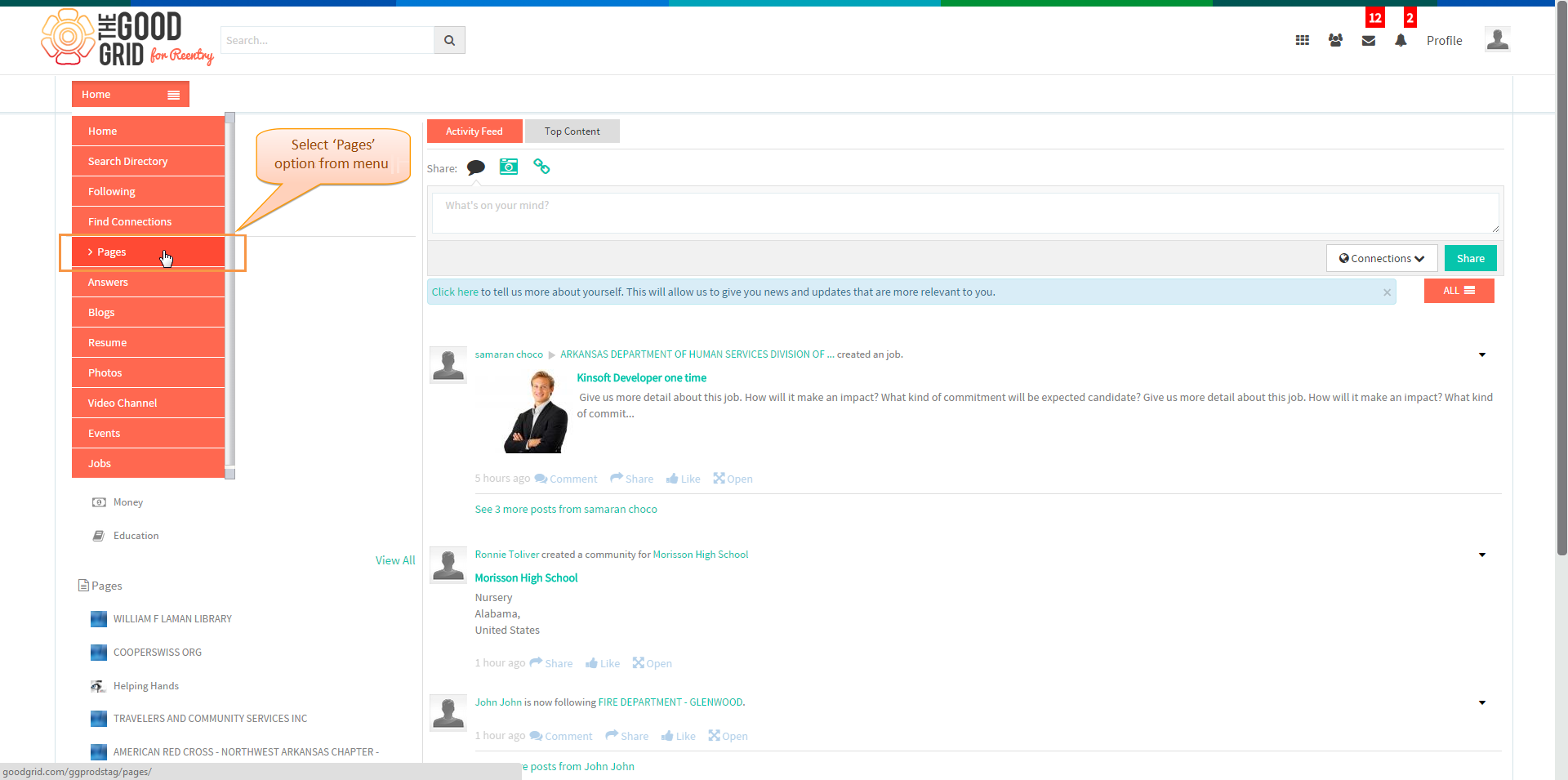Screen dimensions: 1568x780
Task: Click the side menu scrollbar
Action: (x=230, y=296)
